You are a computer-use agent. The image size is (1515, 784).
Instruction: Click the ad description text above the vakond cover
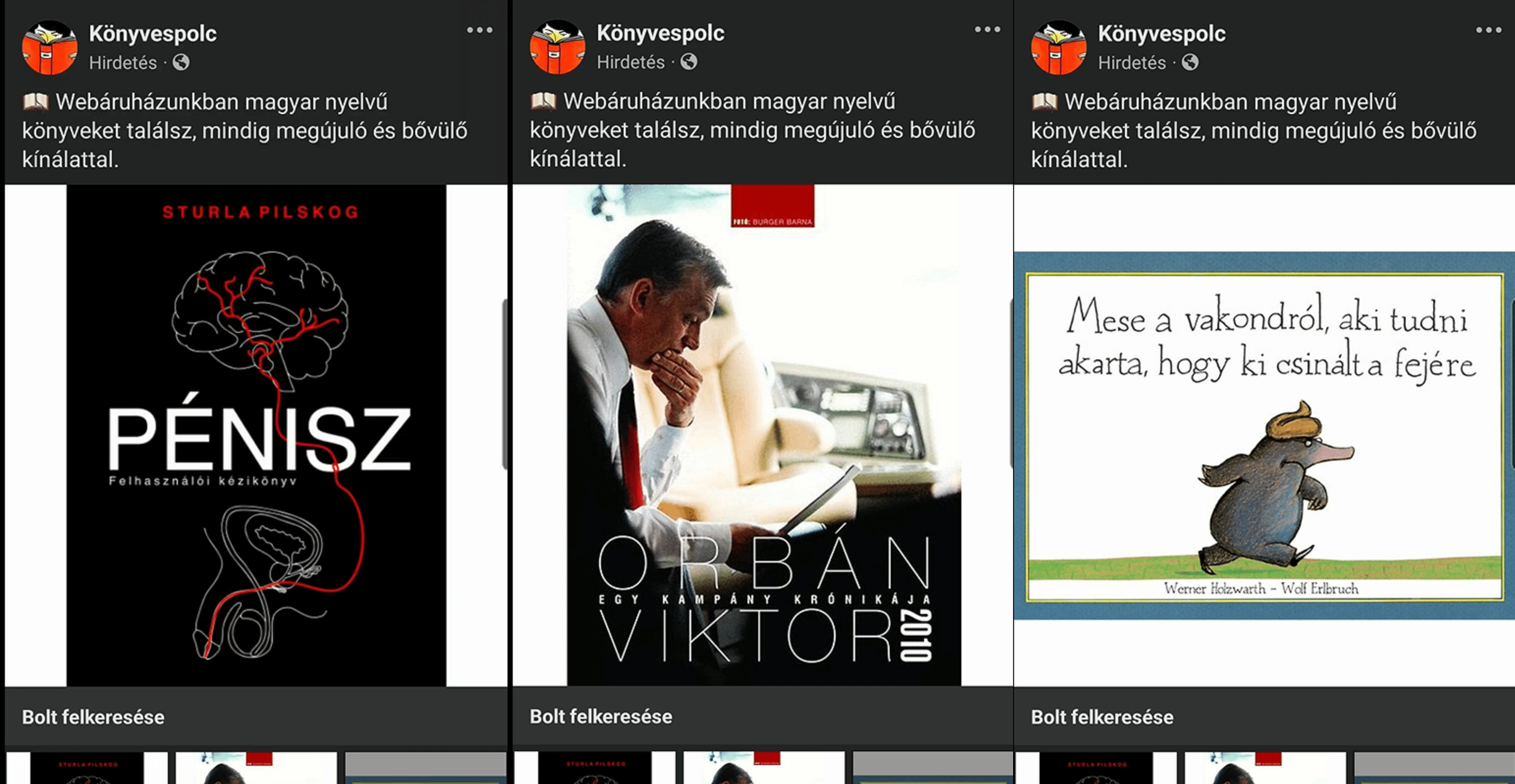(x=1253, y=131)
